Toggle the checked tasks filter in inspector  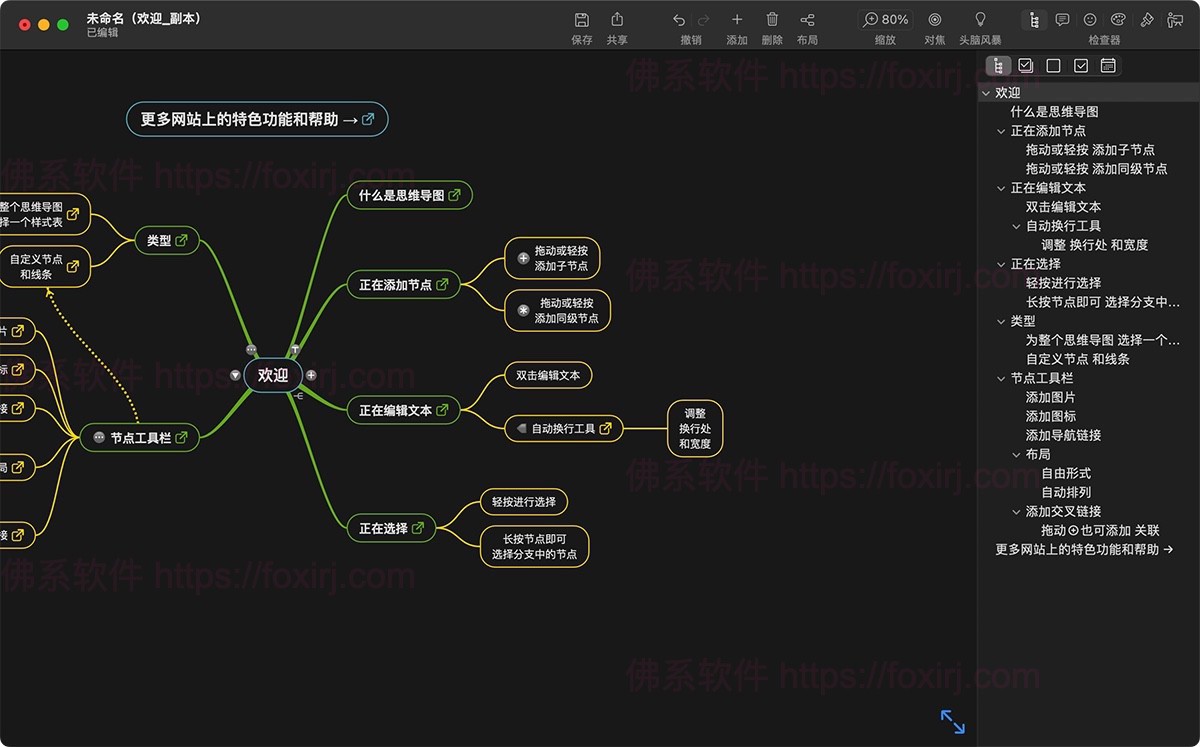1080,65
